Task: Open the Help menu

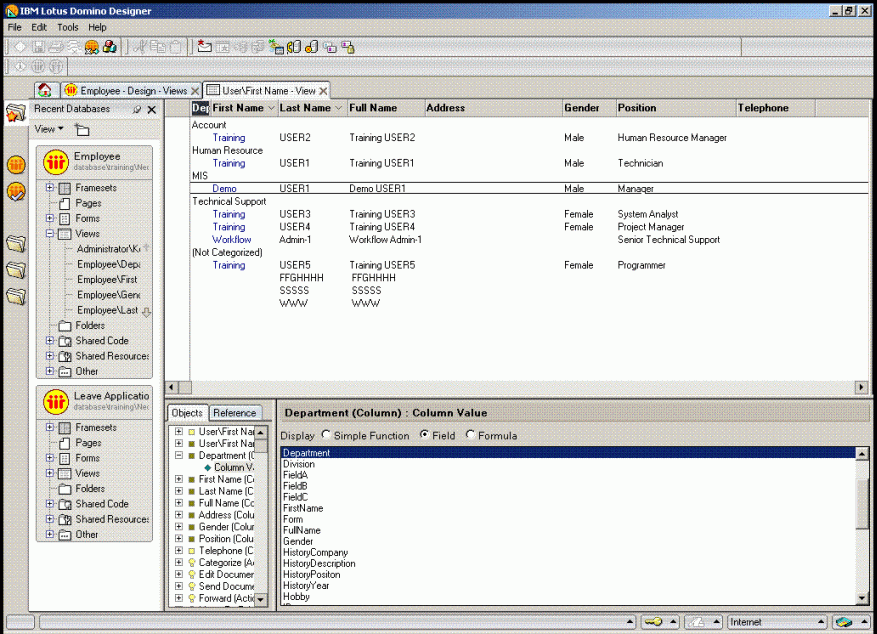Action: (97, 27)
